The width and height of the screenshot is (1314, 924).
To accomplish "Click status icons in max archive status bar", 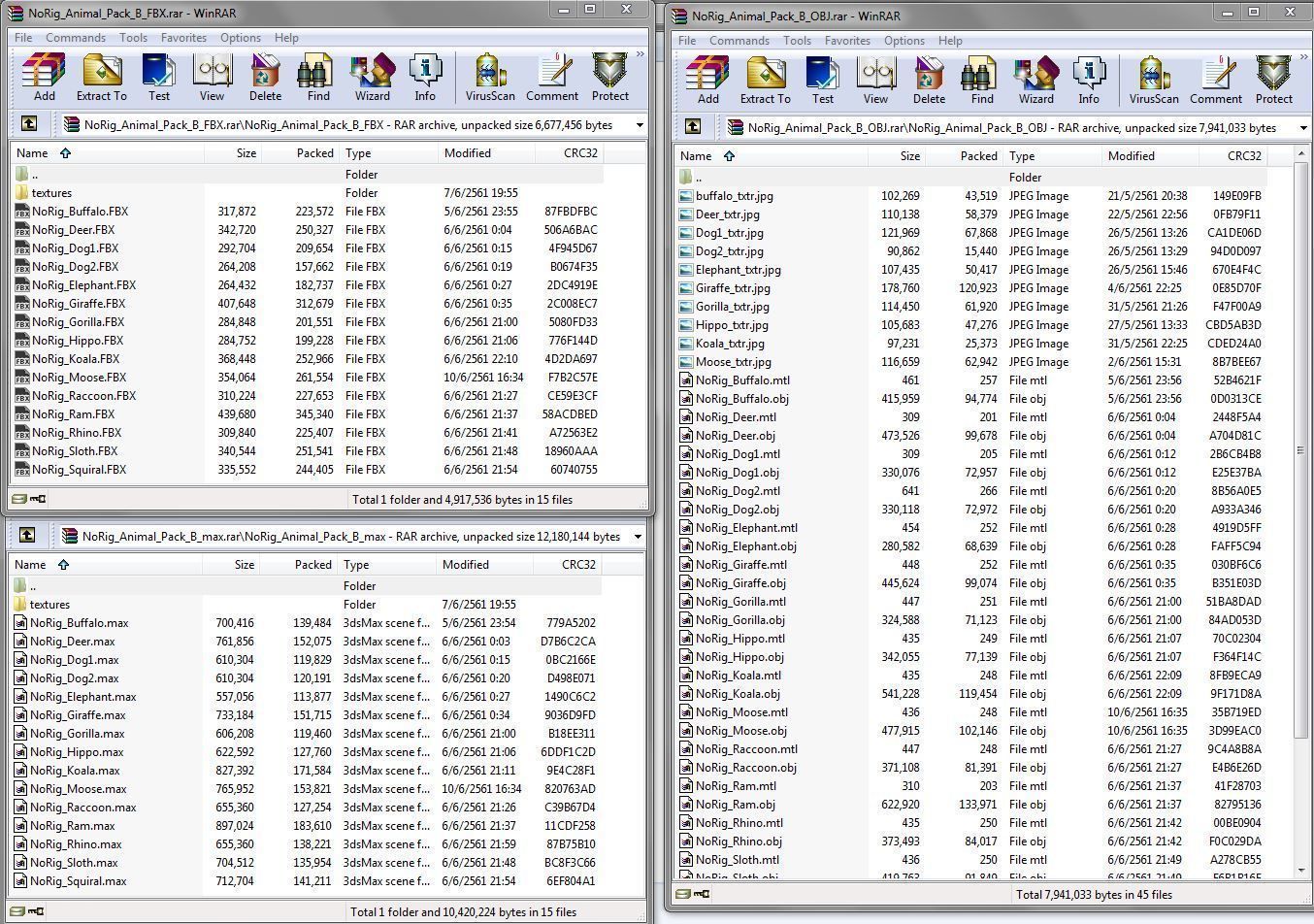I will [x=27, y=911].
